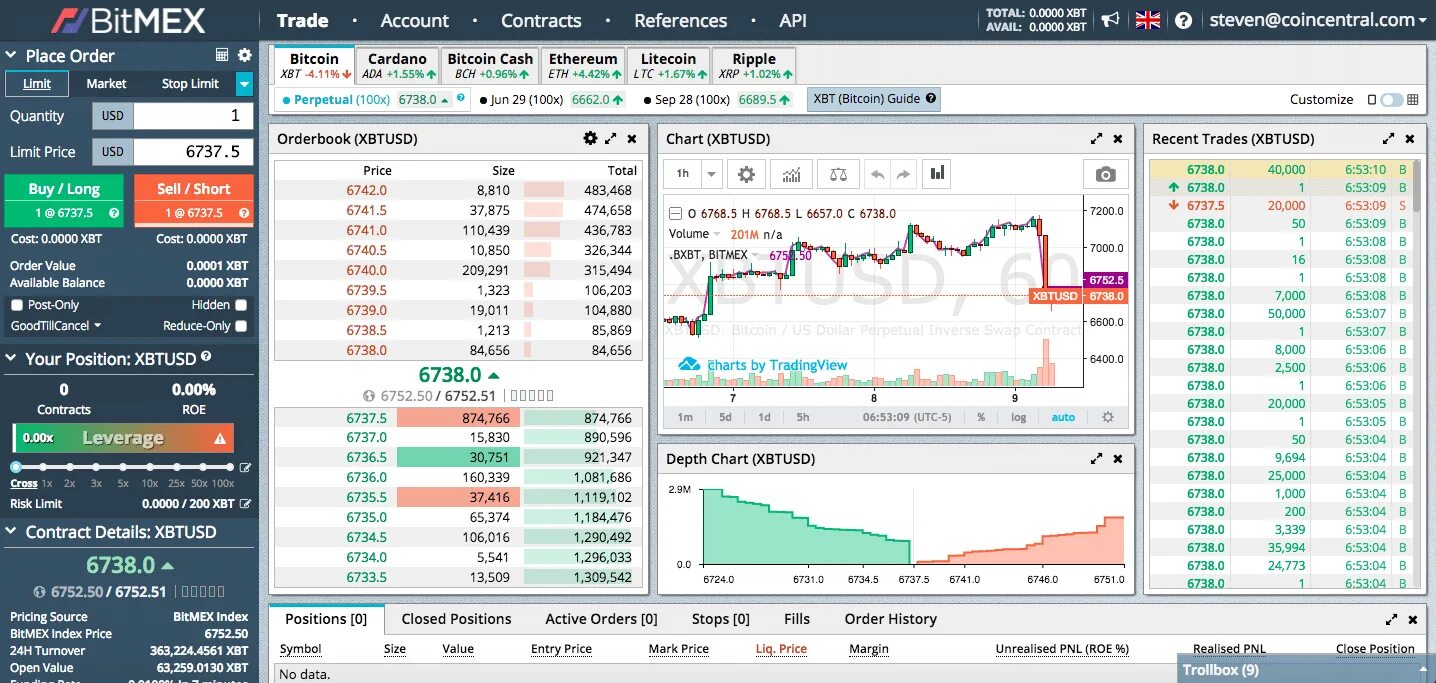Open chart properties gear in chart toolbar
This screenshot has width=1436, height=683.
tap(746, 174)
